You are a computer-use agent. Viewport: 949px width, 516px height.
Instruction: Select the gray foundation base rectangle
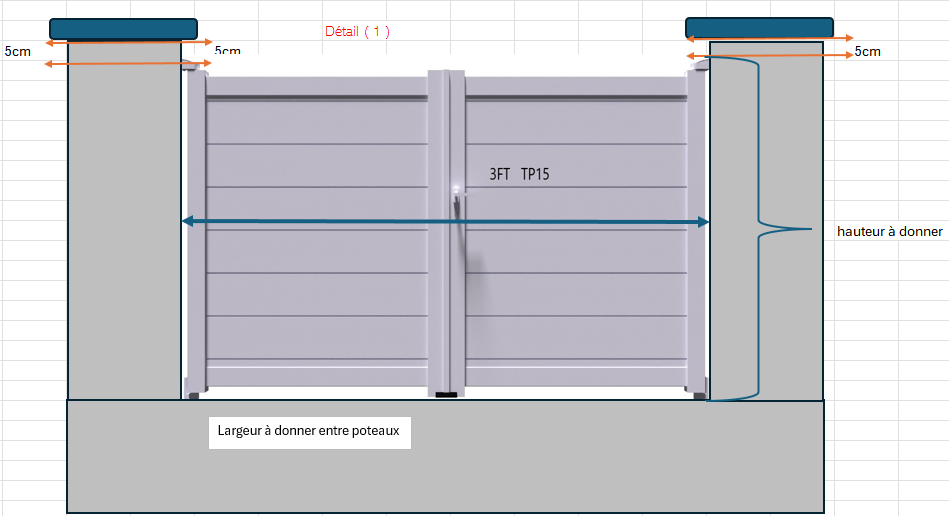pos(445,470)
